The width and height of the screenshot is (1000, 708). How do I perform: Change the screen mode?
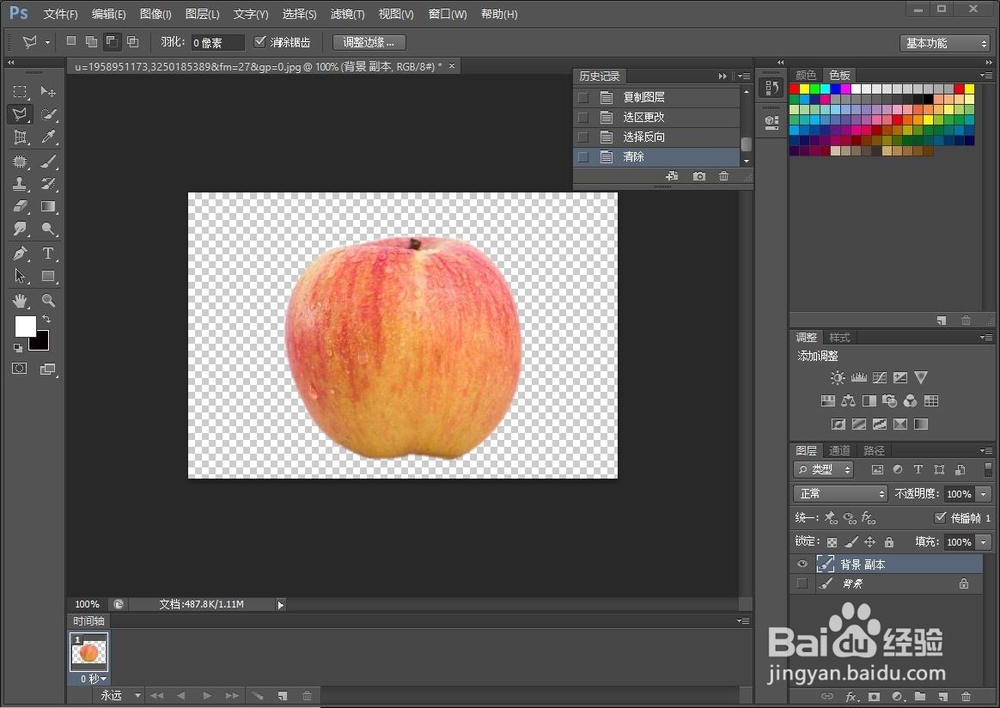48,369
